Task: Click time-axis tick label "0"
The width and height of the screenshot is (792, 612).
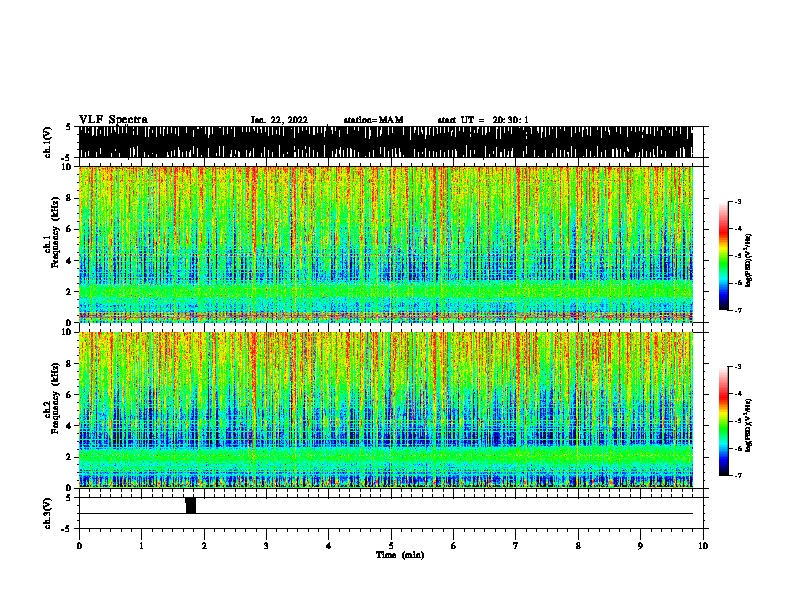Action: coord(79,546)
